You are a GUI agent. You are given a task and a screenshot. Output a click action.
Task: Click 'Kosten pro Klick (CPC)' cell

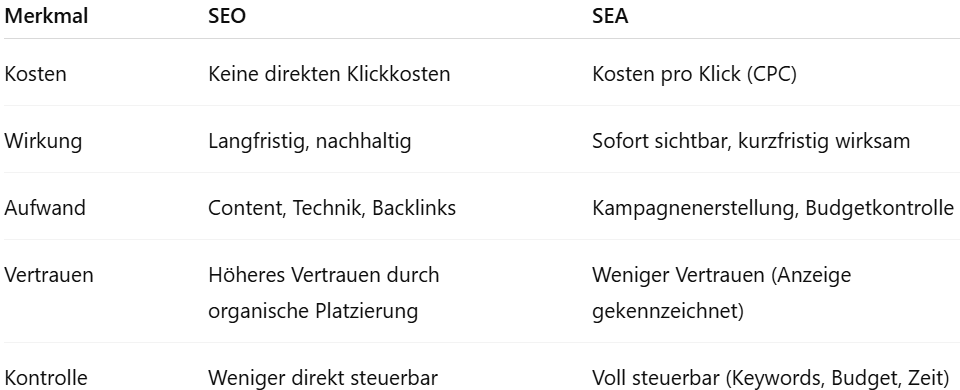(x=694, y=74)
